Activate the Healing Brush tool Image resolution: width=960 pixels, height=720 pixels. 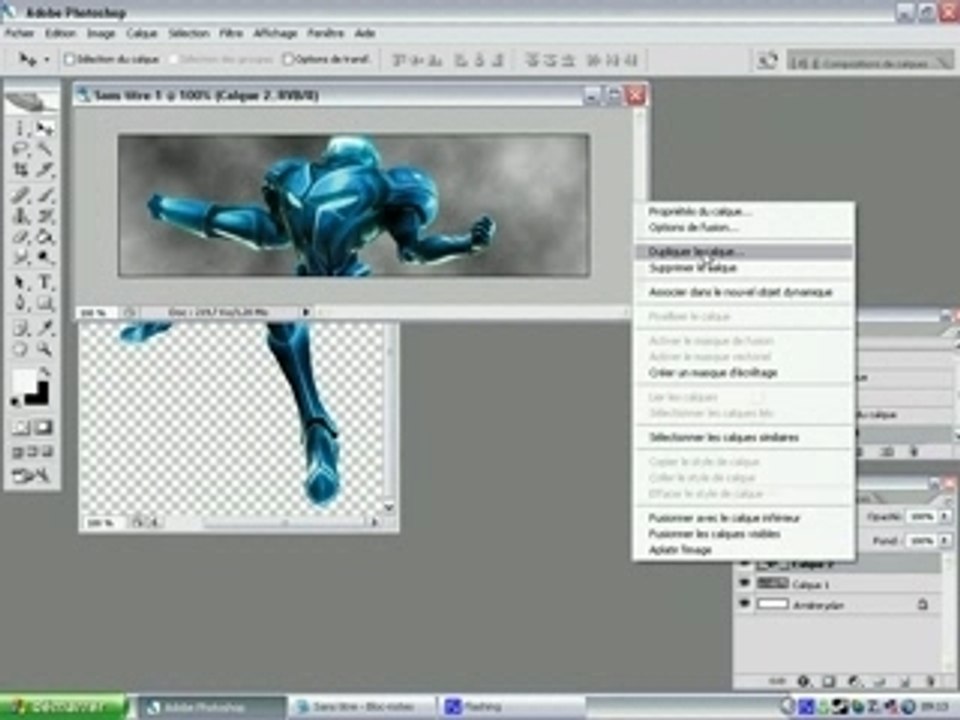coord(21,195)
